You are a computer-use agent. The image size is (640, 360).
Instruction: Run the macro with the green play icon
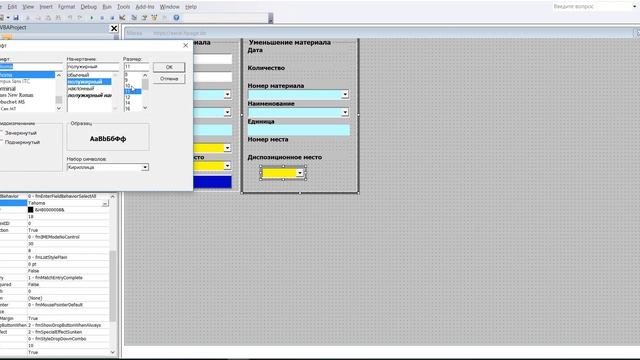[91, 18]
